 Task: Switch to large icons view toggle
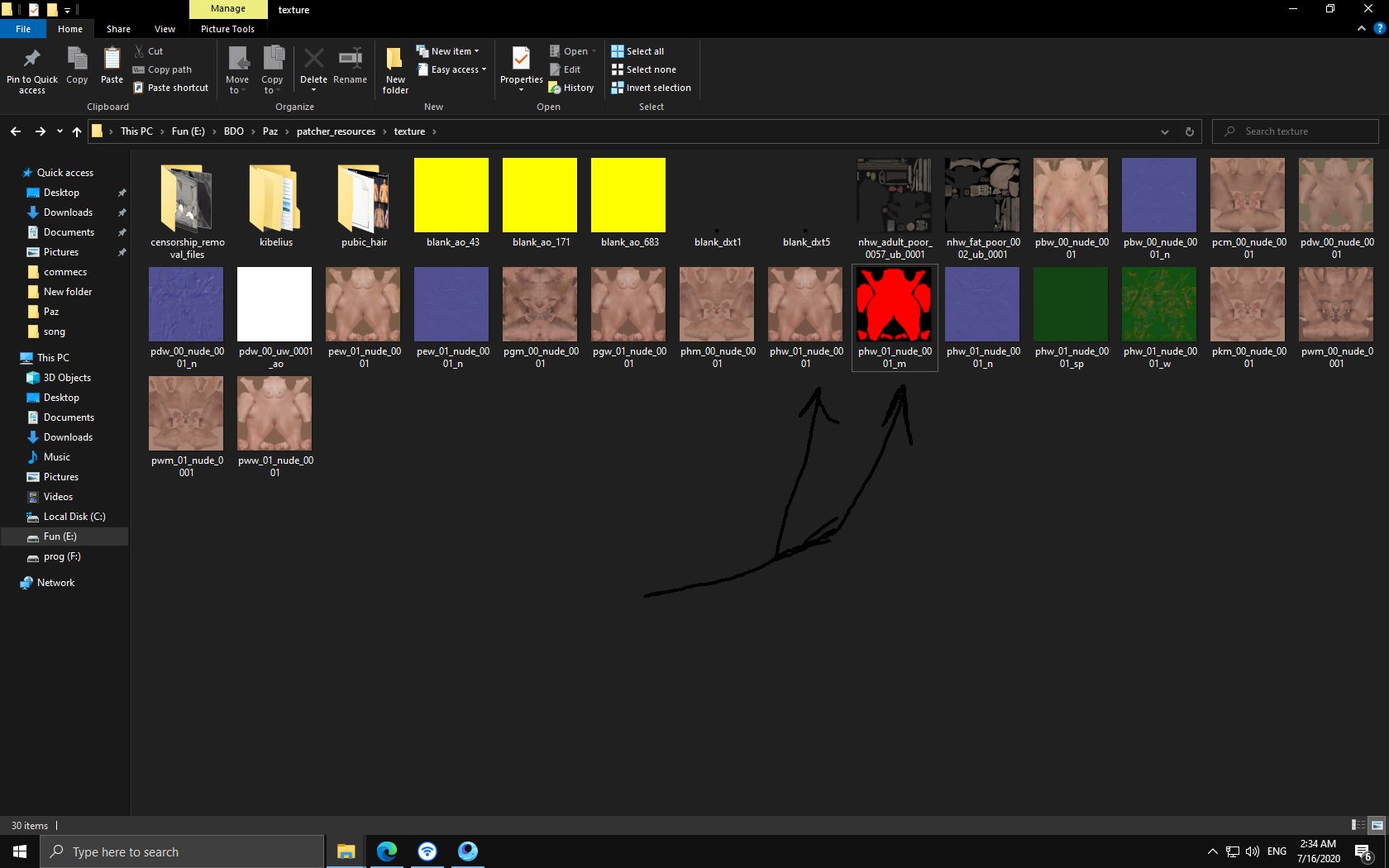(1377, 825)
